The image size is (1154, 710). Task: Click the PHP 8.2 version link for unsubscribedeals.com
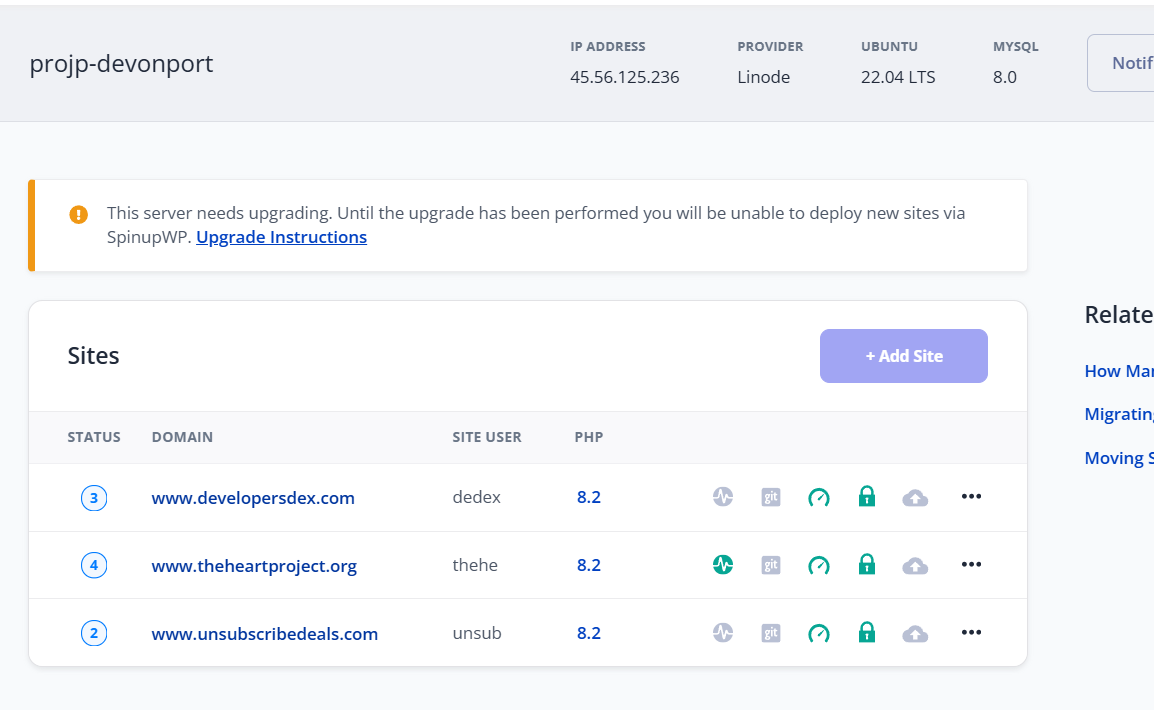coord(589,633)
